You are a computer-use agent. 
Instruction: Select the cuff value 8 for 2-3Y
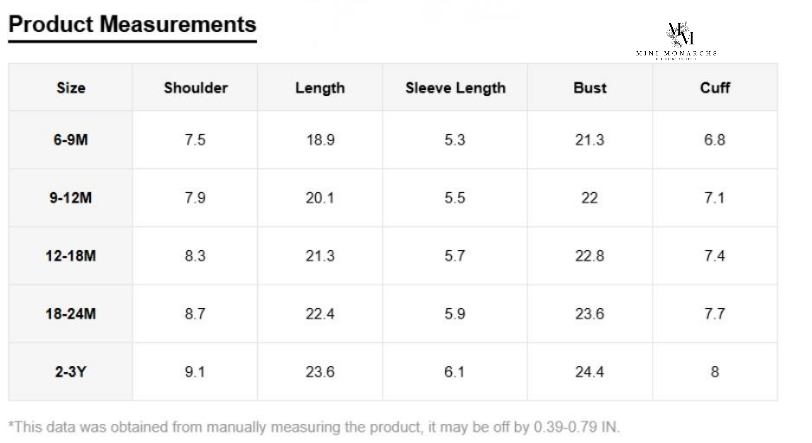click(715, 372)
